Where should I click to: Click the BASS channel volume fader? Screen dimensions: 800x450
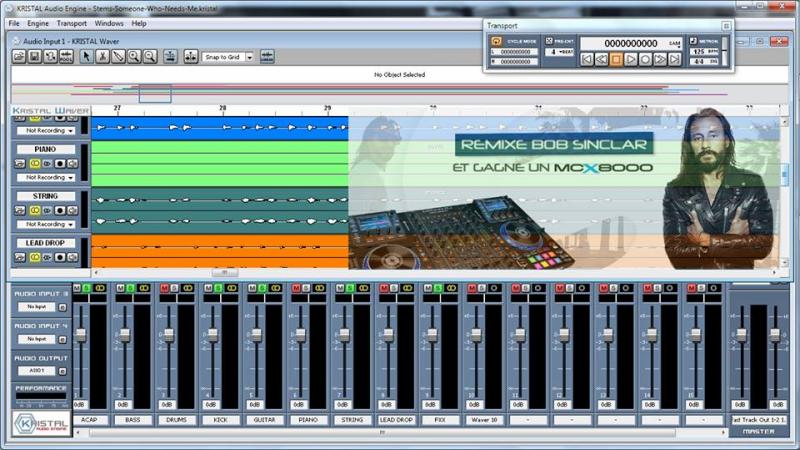click(124, 334)
